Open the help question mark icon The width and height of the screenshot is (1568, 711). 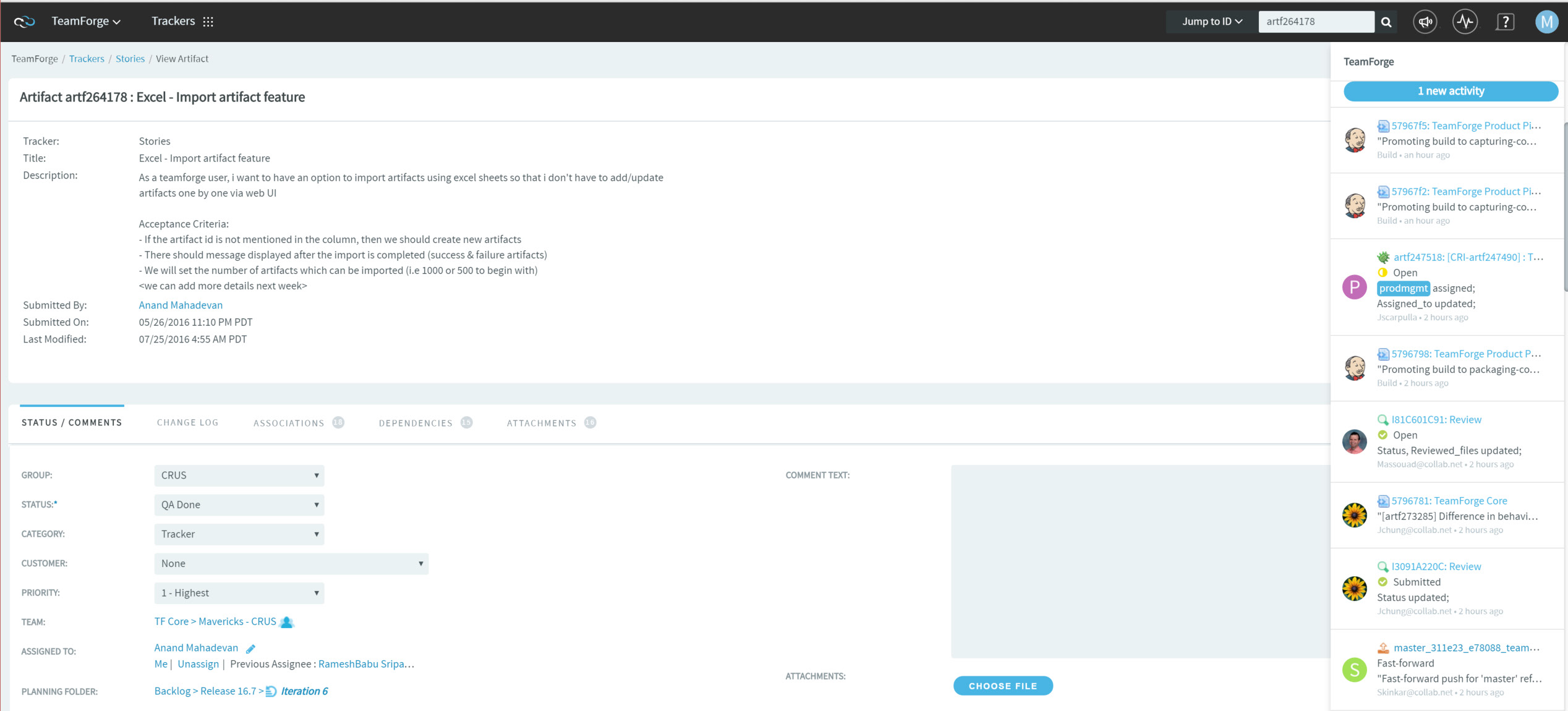pyautogui.click(x=1505, y=22)
